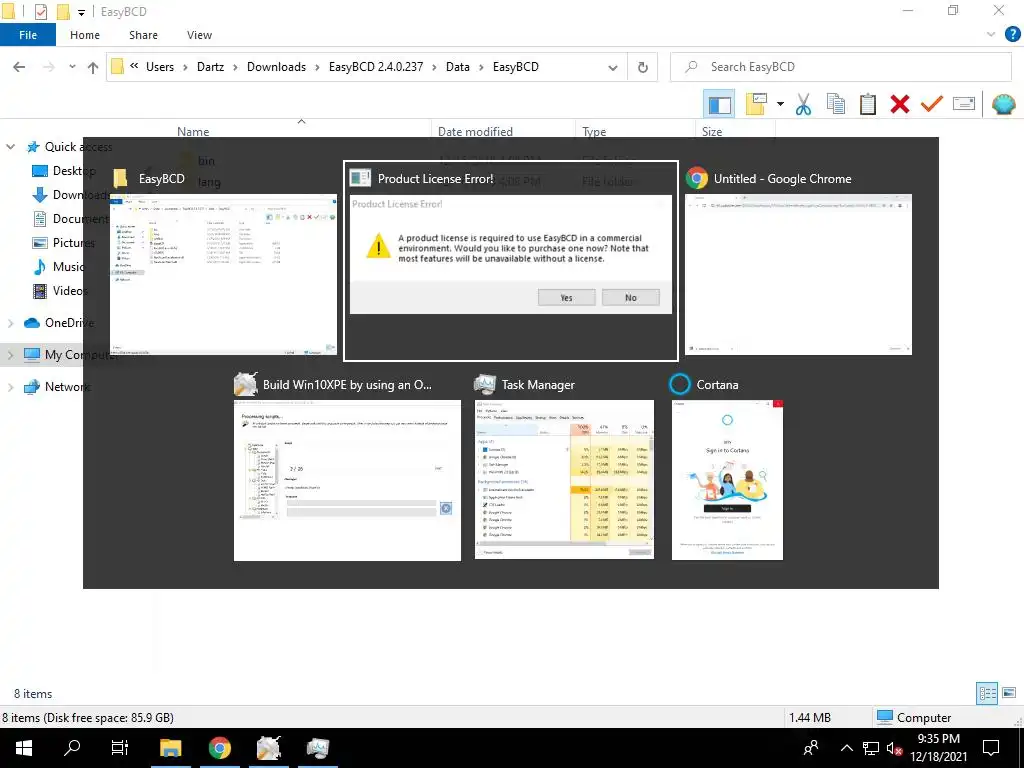This screenshot has height=768, width=1024.
Task: Sort by Date modified column header
Action: click(x=475, y=131)
